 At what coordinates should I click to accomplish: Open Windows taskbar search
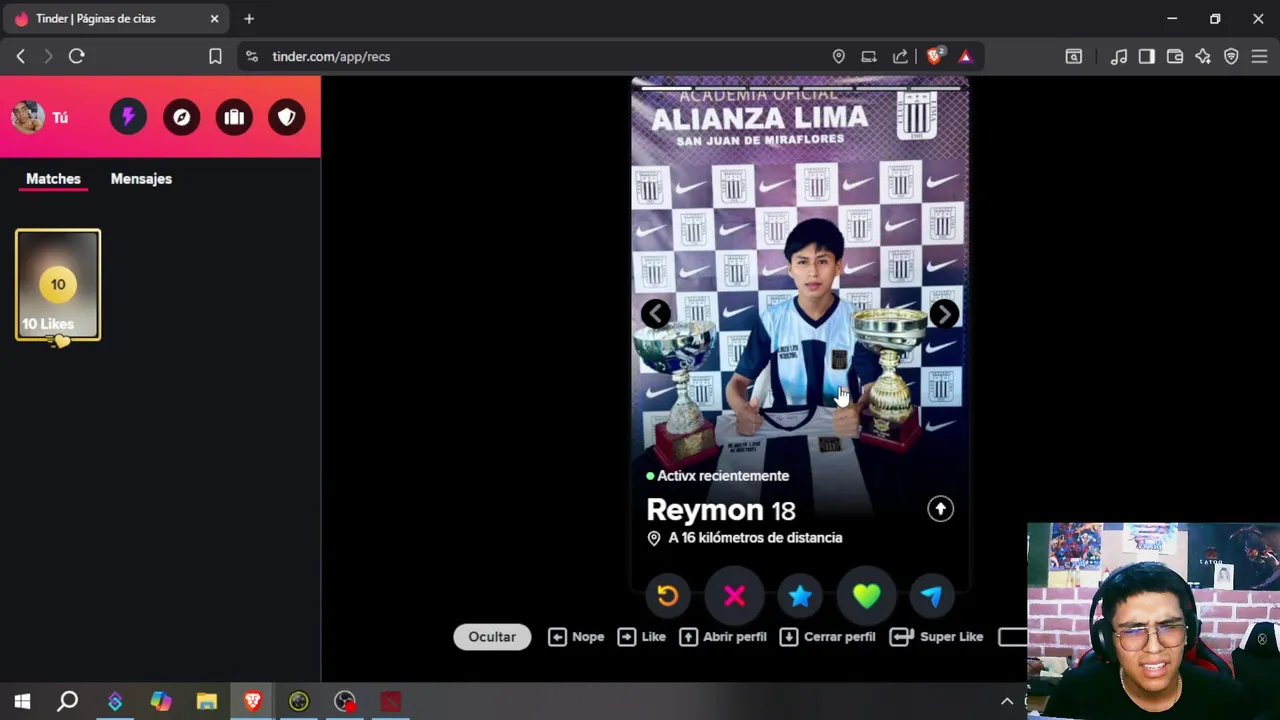click(67, 702)
